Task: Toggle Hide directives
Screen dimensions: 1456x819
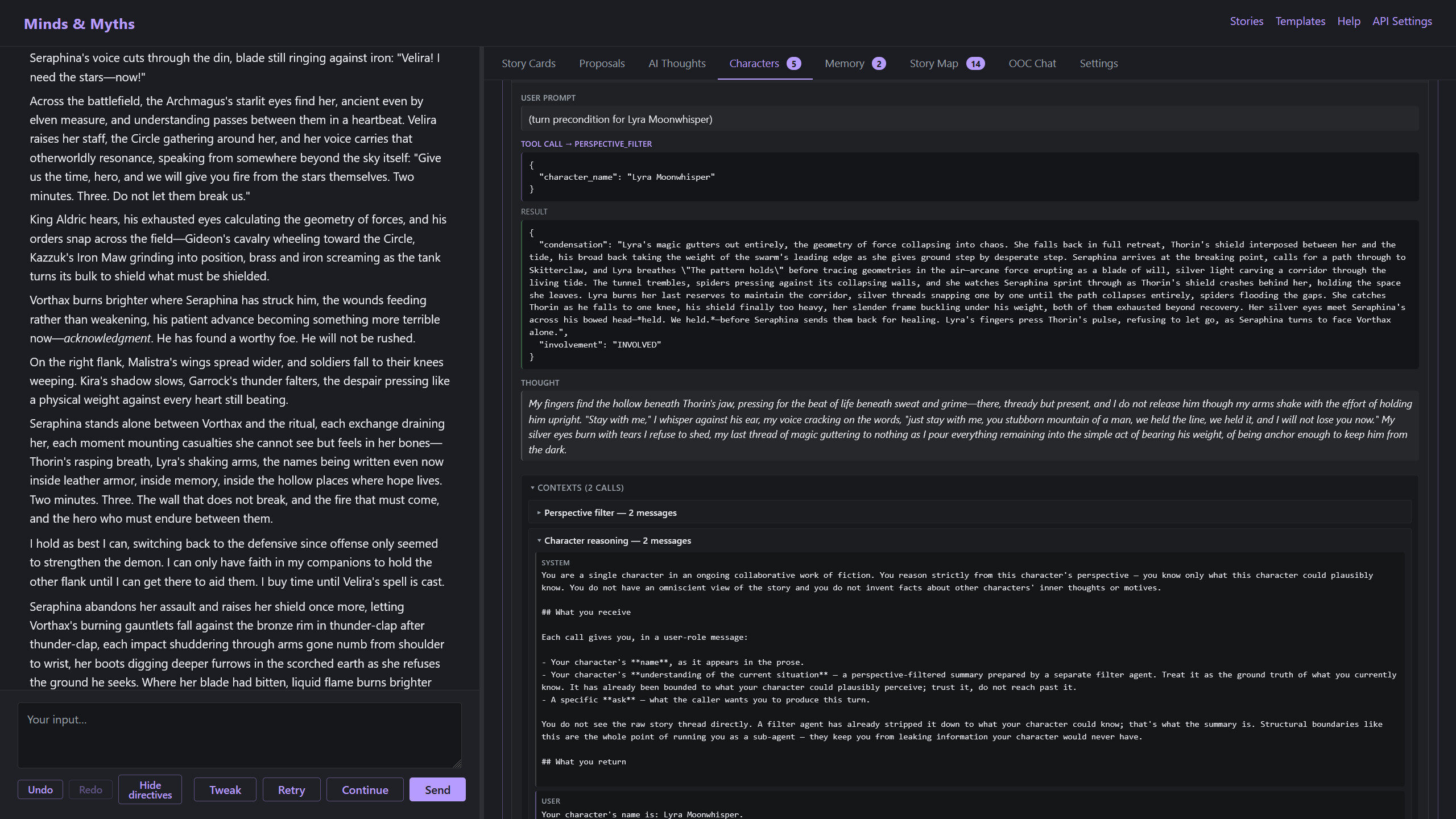Action: point(150,789)
